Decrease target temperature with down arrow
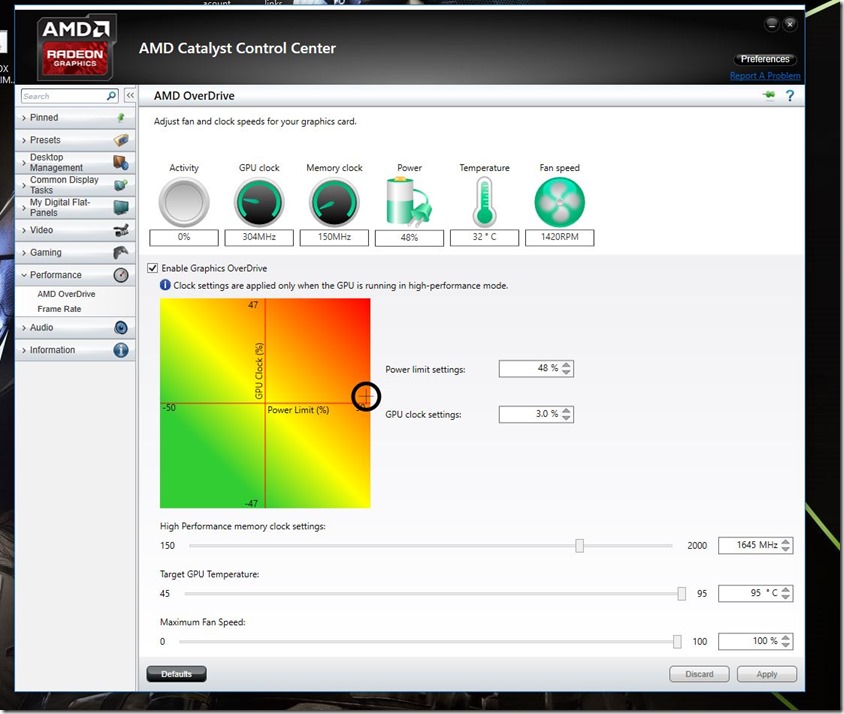Screen dimensions: 844x714 (x=786, y=597)
